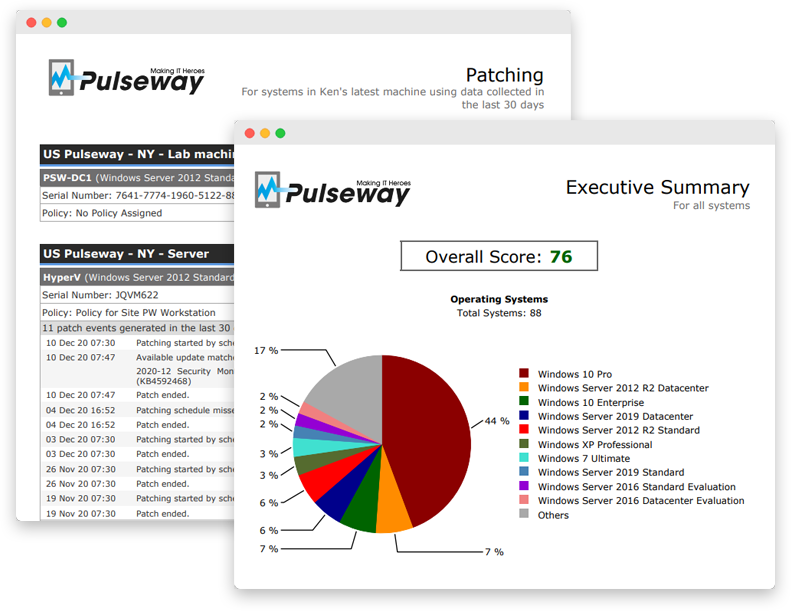Click the Windows 7 Ultimate legend swatch
The height and width of the screenshot is (611, 791).
[x=524, y=458]
